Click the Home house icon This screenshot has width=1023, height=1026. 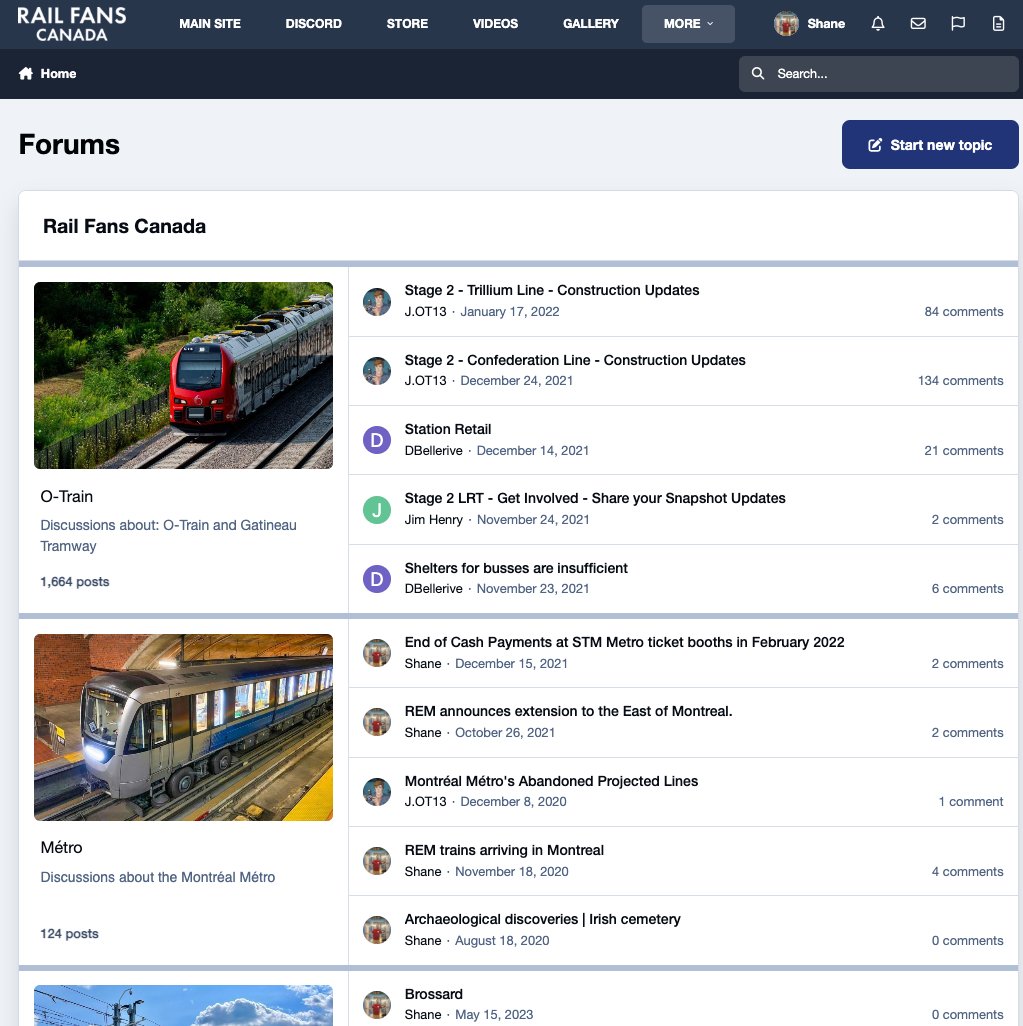[26, 73]
